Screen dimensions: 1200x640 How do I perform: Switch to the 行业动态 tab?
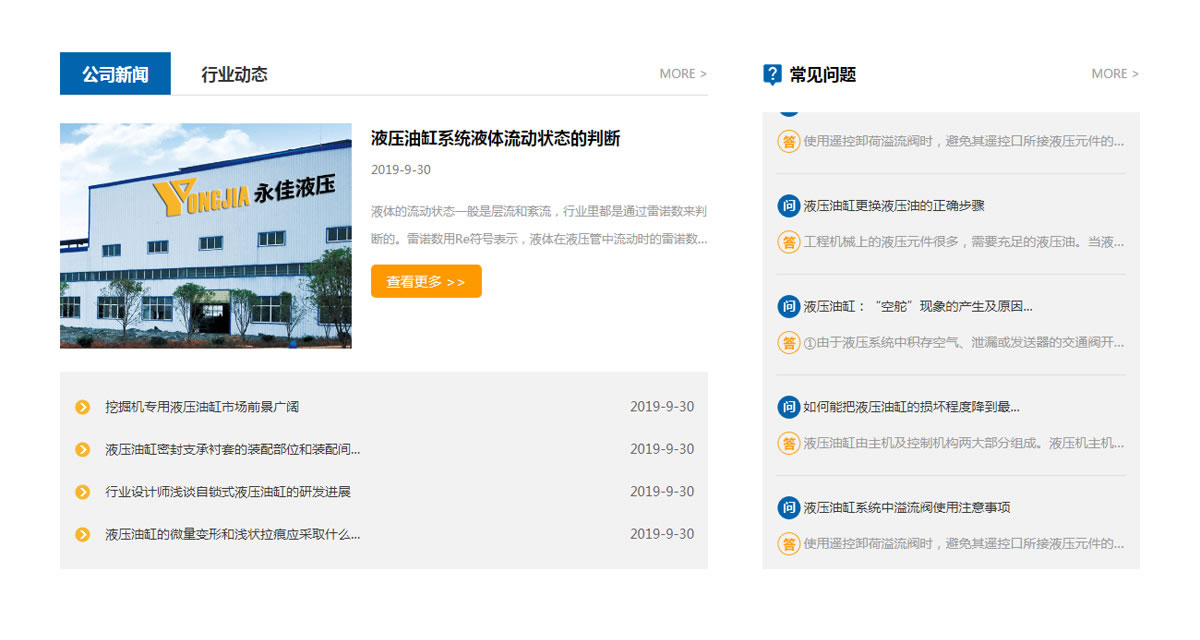click(234, 74)
